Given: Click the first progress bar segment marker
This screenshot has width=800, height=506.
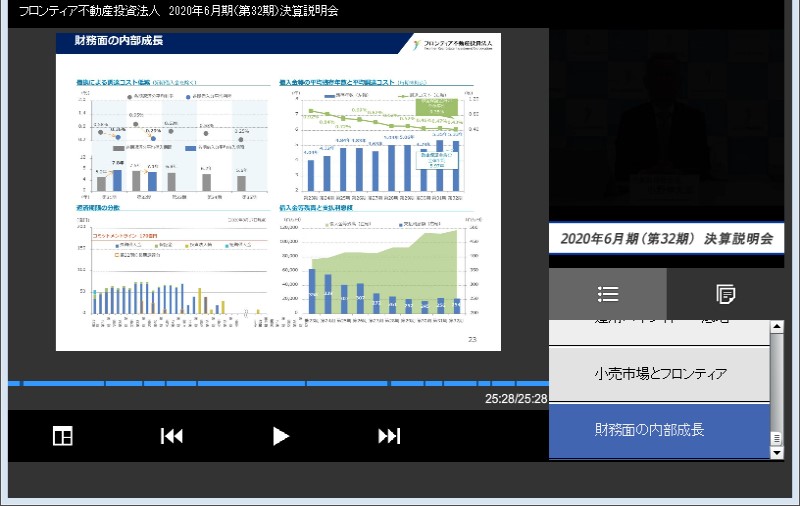Looking at the screenshot, I should coord(21,383).
